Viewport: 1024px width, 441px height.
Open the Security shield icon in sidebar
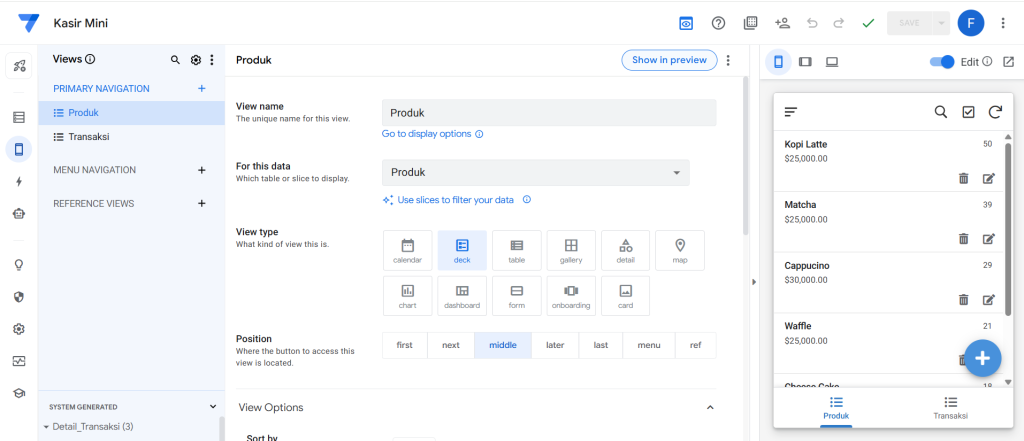18,297
